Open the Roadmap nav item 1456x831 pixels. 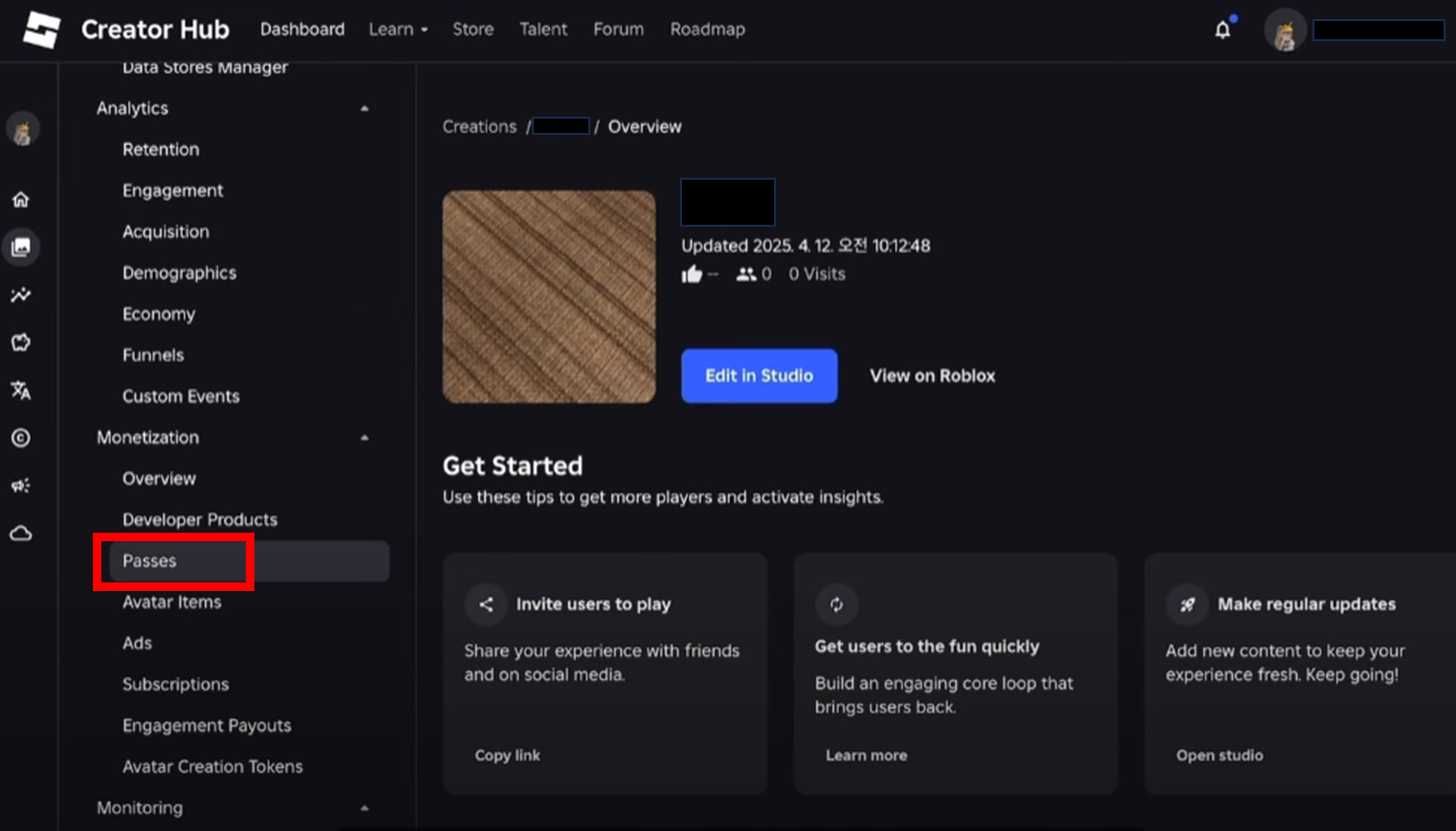tap(708, 30)
